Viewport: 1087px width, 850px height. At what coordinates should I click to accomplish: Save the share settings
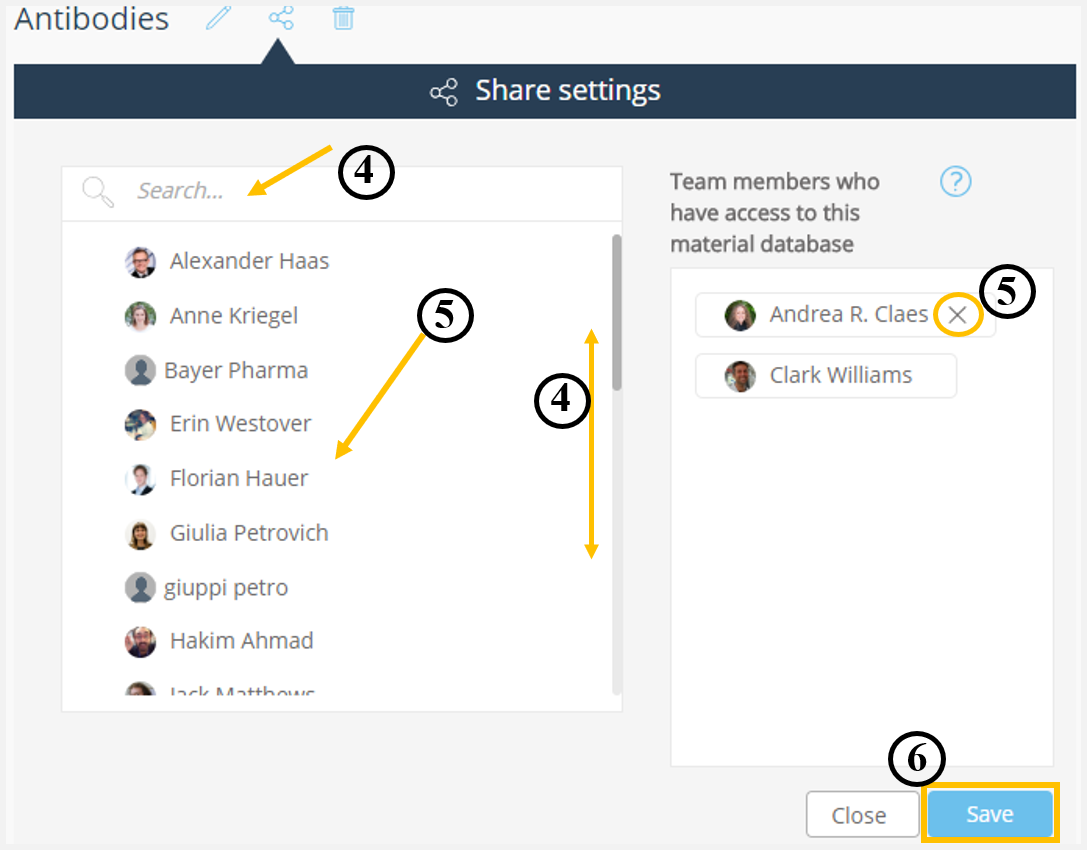(990, 814)
